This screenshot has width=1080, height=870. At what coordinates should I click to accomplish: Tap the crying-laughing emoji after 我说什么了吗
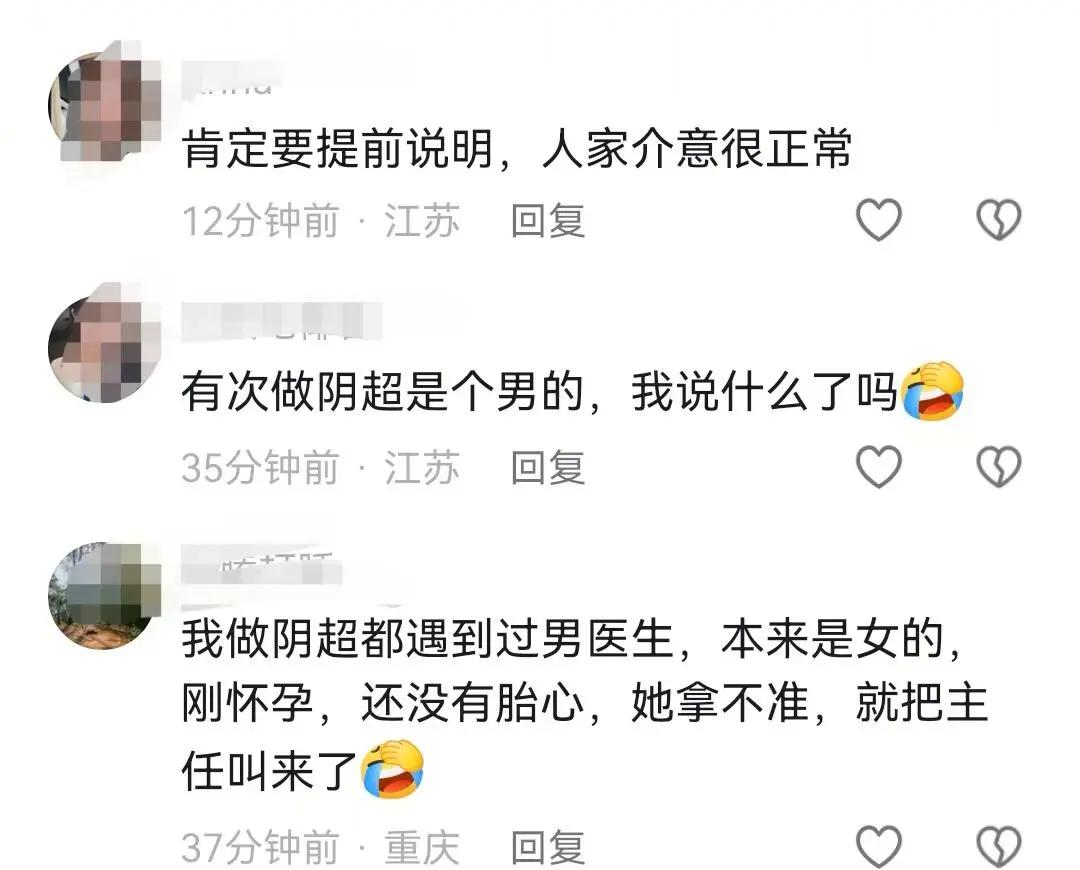[x=933, y=391]
